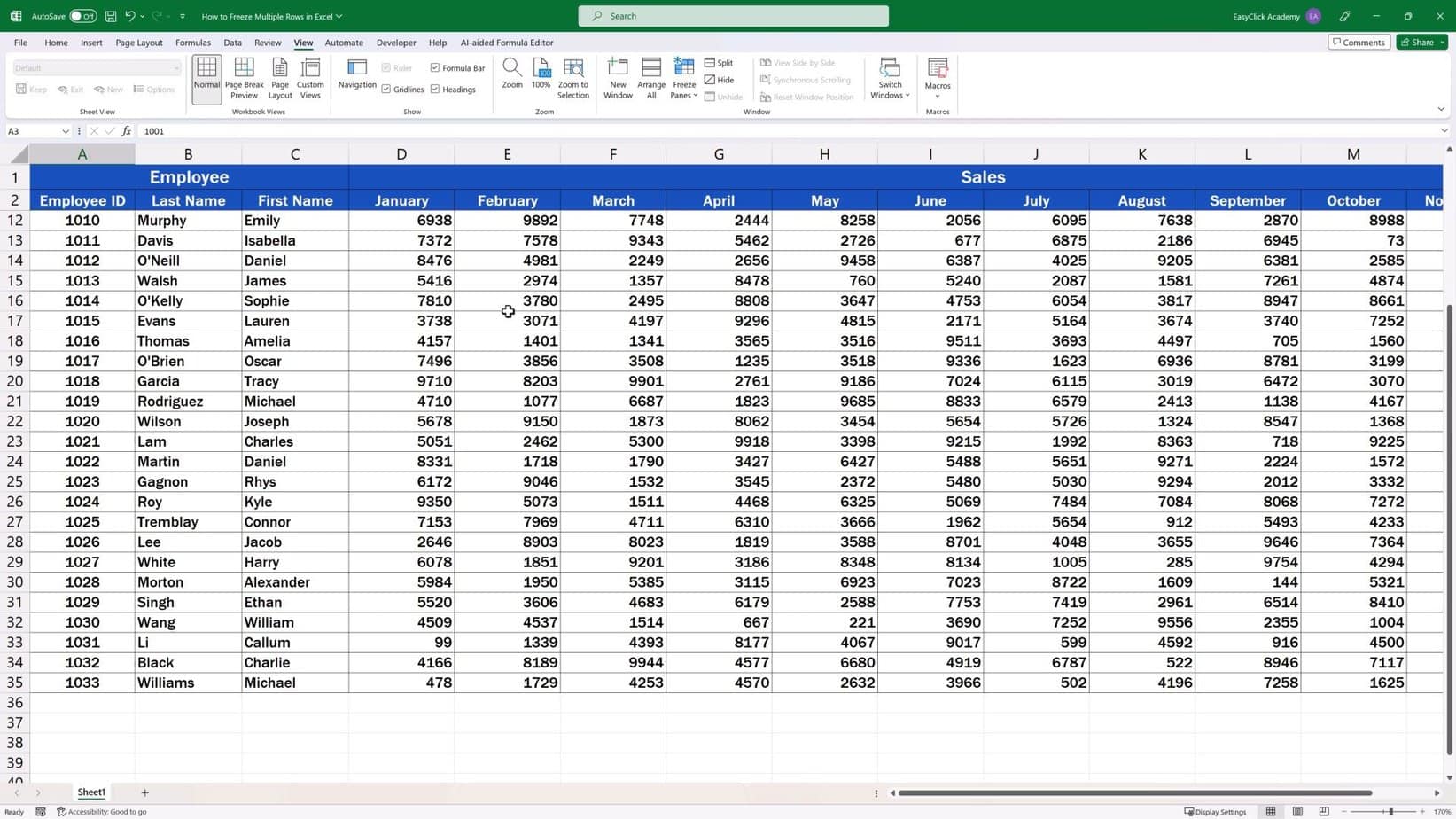
Task: Uncheck the Formula Bar option
Action: point(435,67)
